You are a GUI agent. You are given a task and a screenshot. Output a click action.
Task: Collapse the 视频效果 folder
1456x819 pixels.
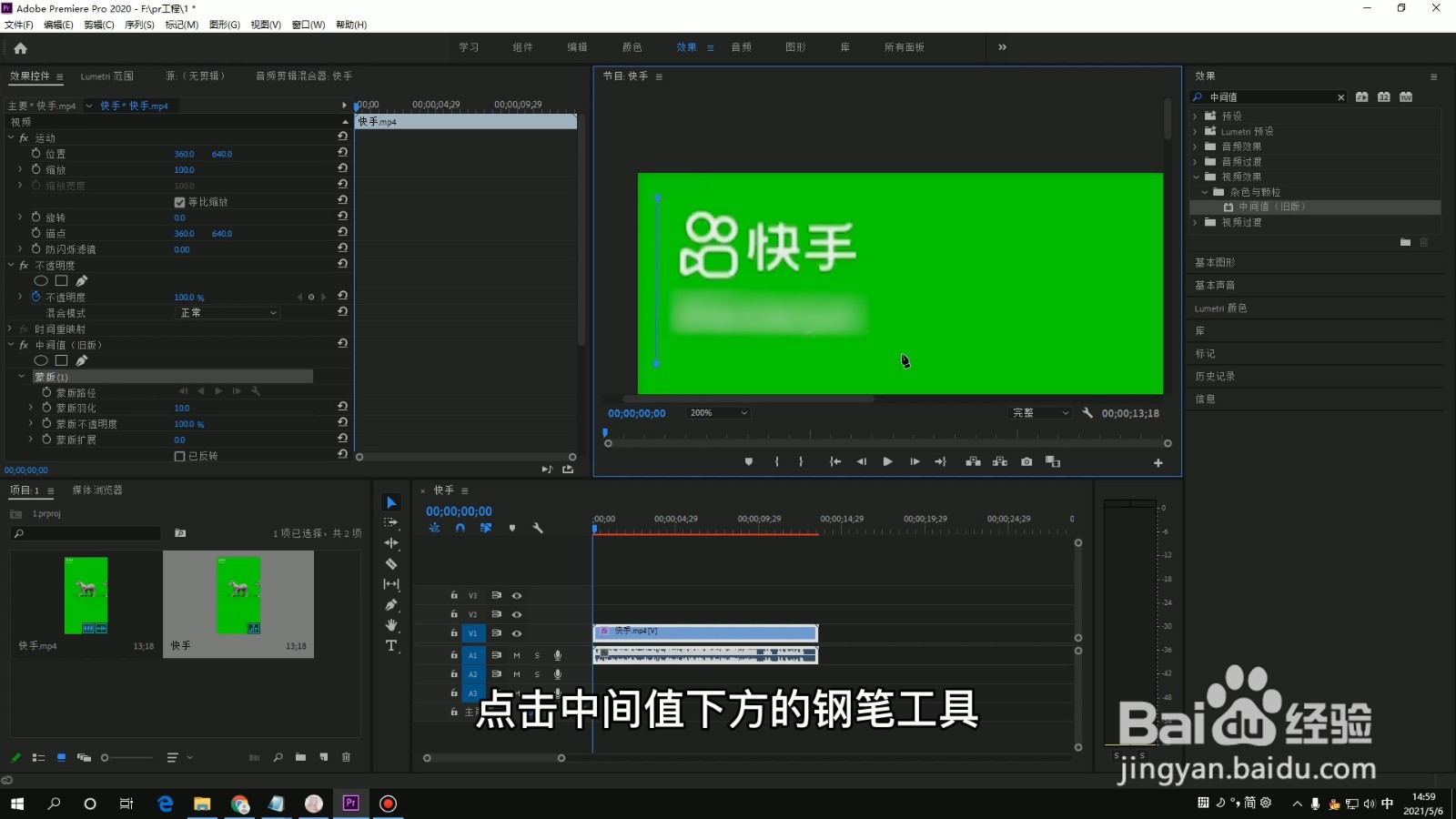[1196, 177]
